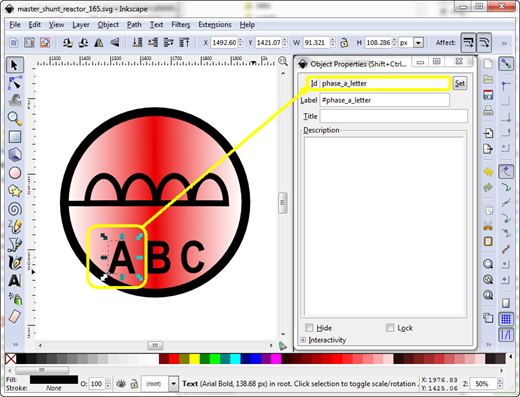Select the Node edit tool
The width and height of the screenshot is (520, 397).
tap(14, 83)
